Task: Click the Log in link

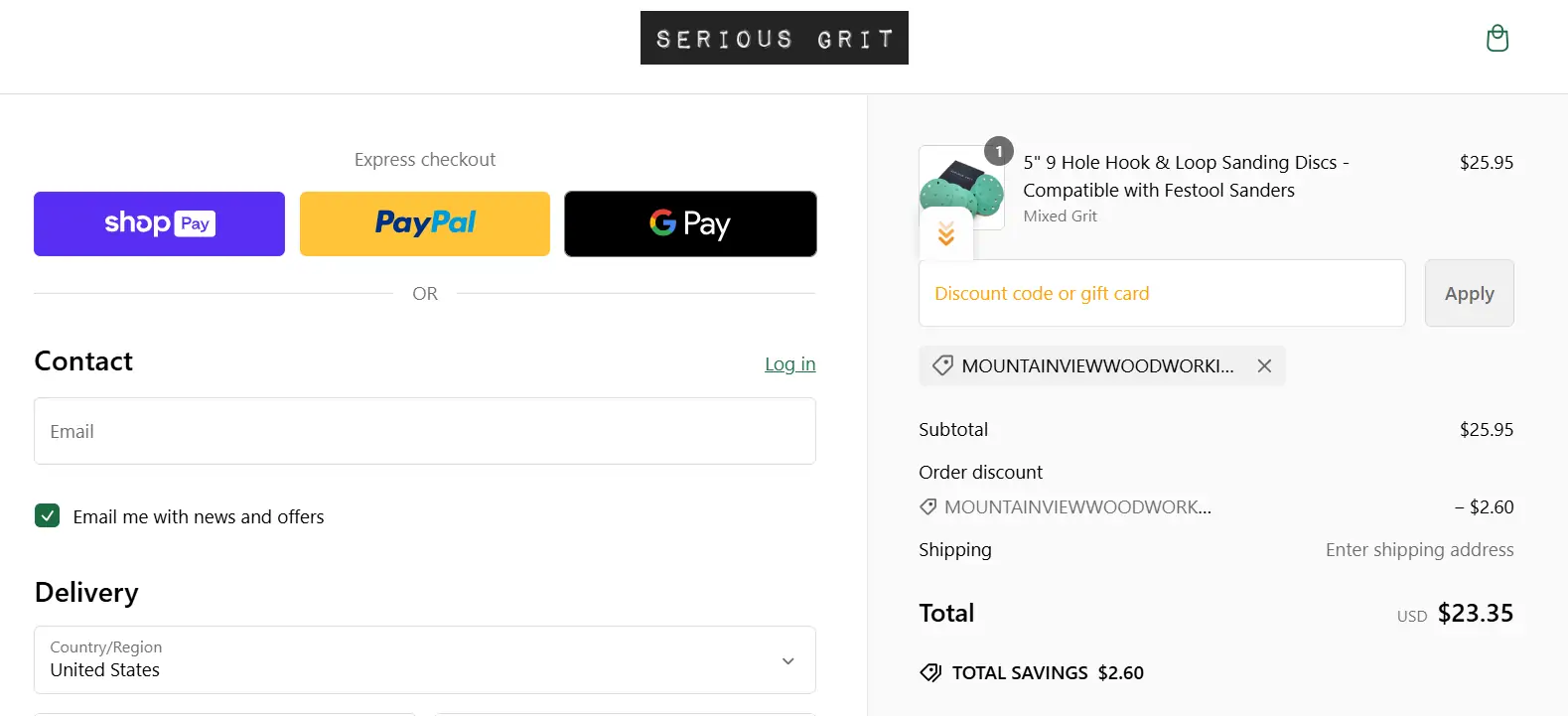Action: pos(790,364)
